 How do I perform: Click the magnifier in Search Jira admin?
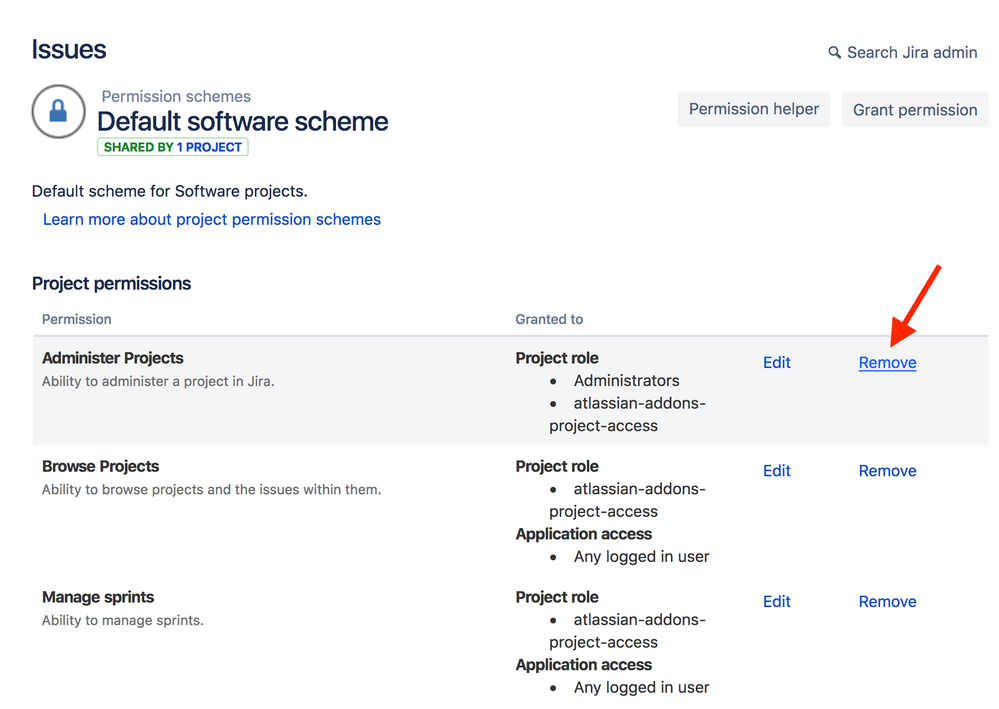click(x=836, y=52)
